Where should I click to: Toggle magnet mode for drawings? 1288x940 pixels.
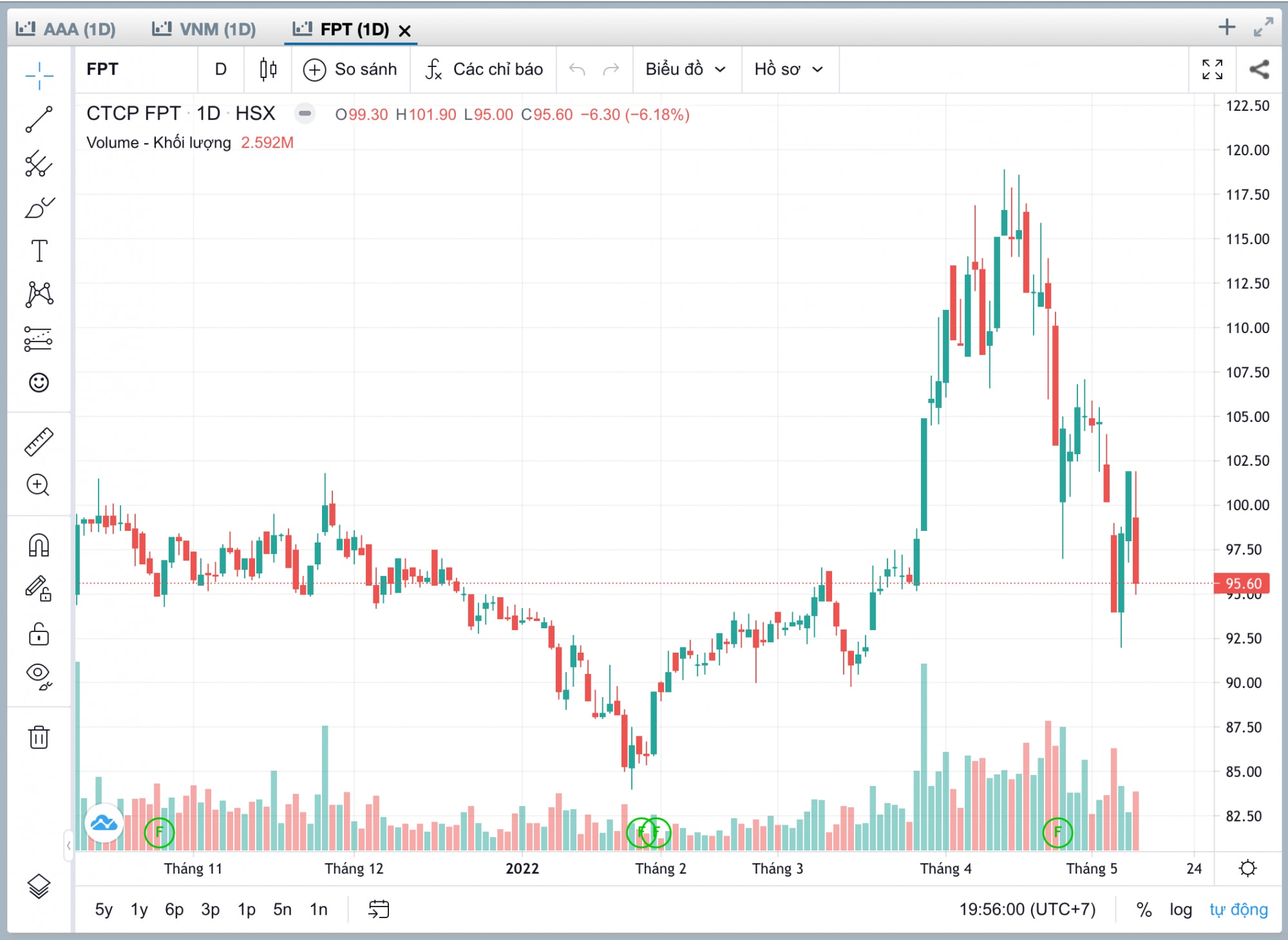tap(39, 545)
